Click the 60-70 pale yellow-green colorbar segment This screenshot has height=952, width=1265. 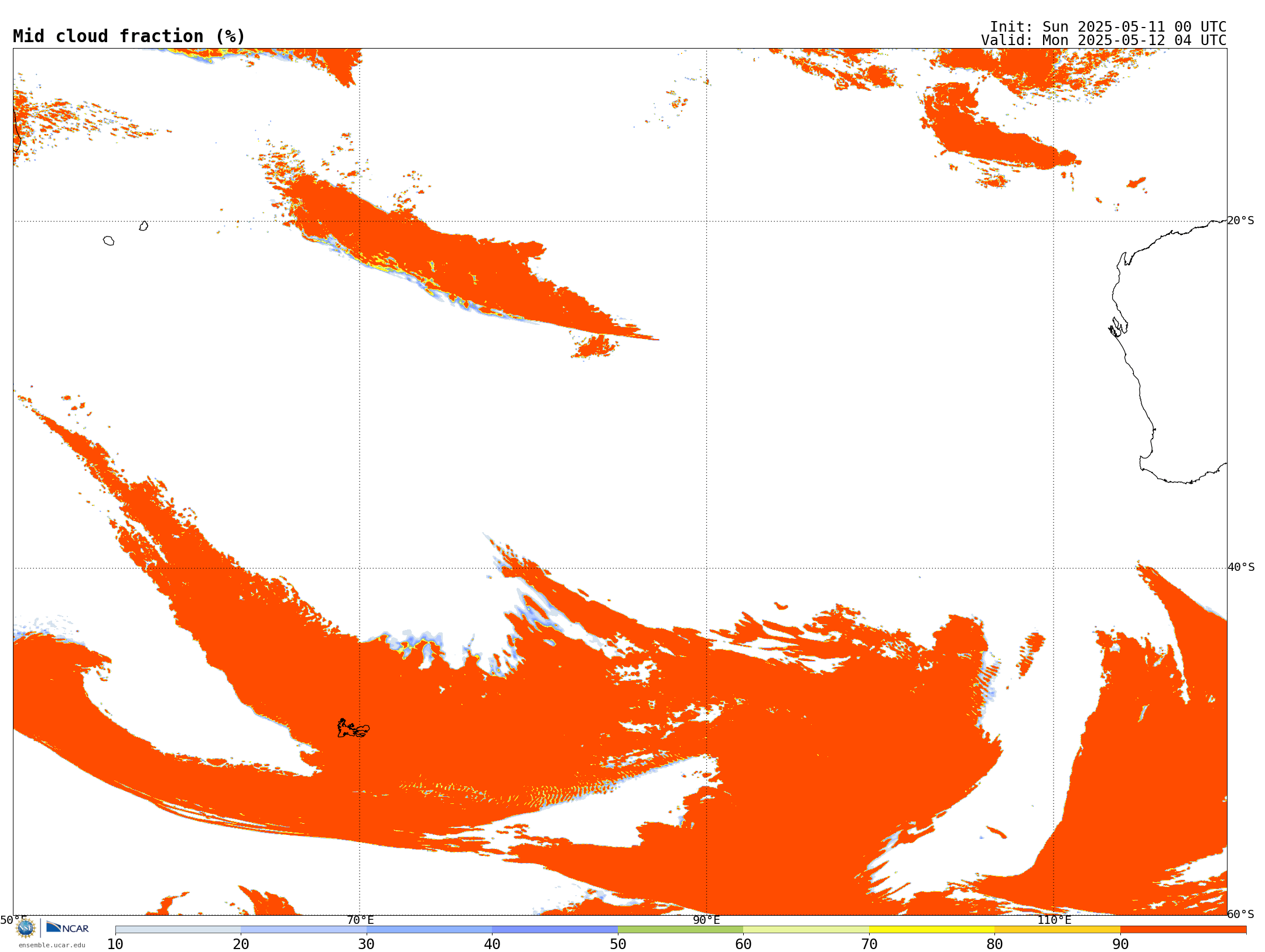(806, 930)
